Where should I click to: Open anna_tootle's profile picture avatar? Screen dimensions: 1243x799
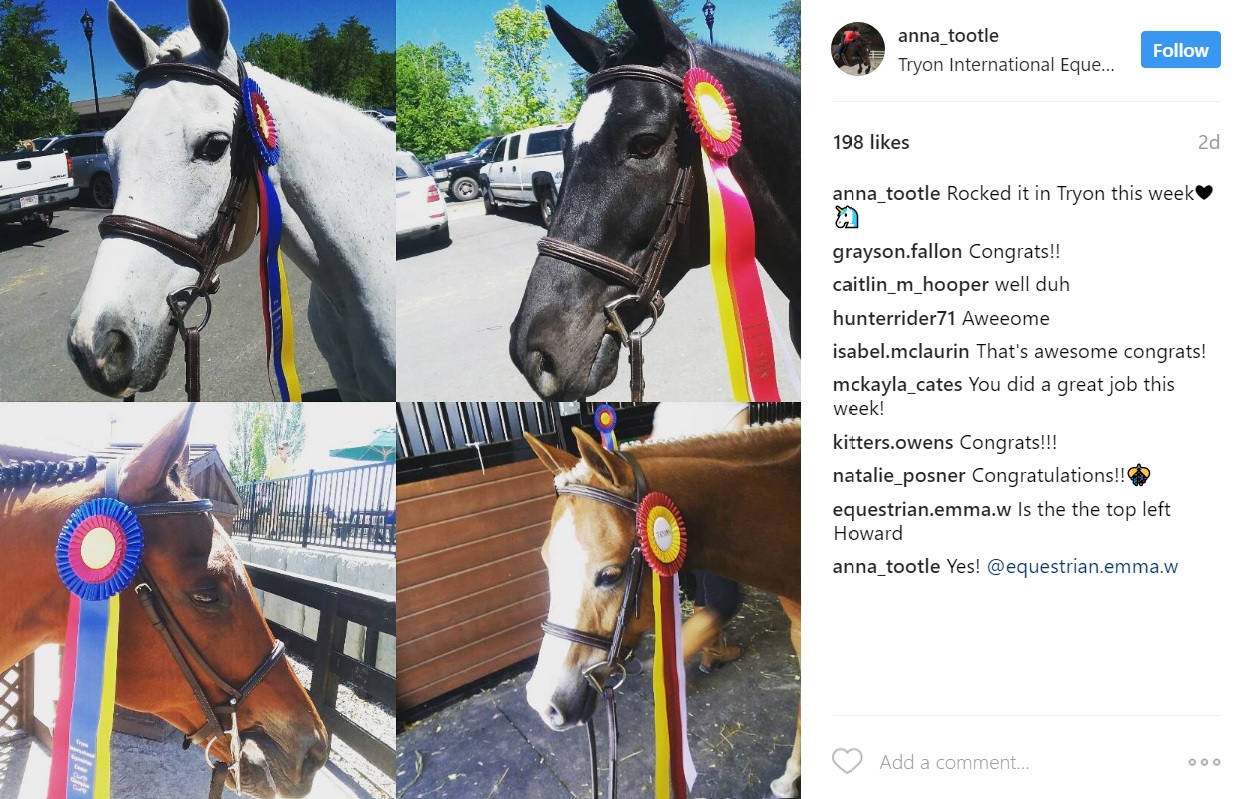point(858,49)
